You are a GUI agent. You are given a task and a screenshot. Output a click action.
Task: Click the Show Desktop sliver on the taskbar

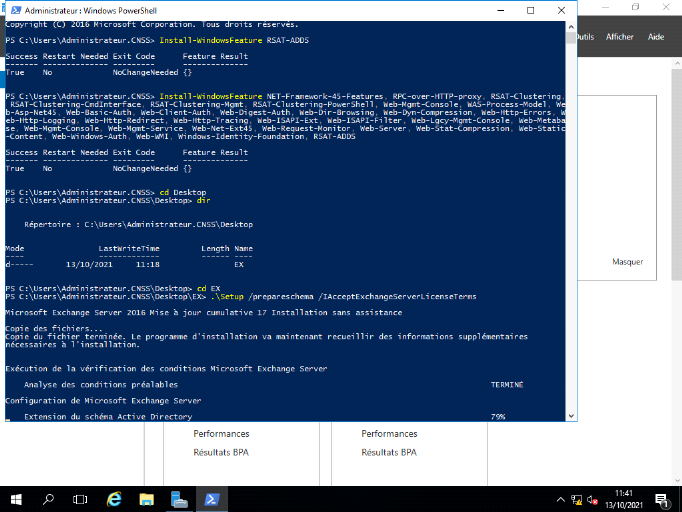[x=680, y=499]
